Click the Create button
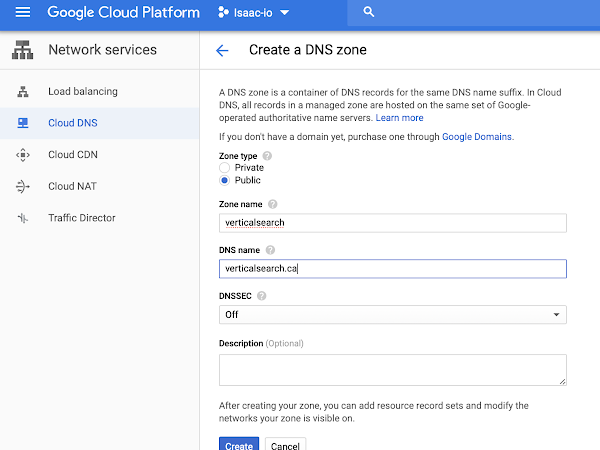 pyautogui.click(x=239, y=445)
